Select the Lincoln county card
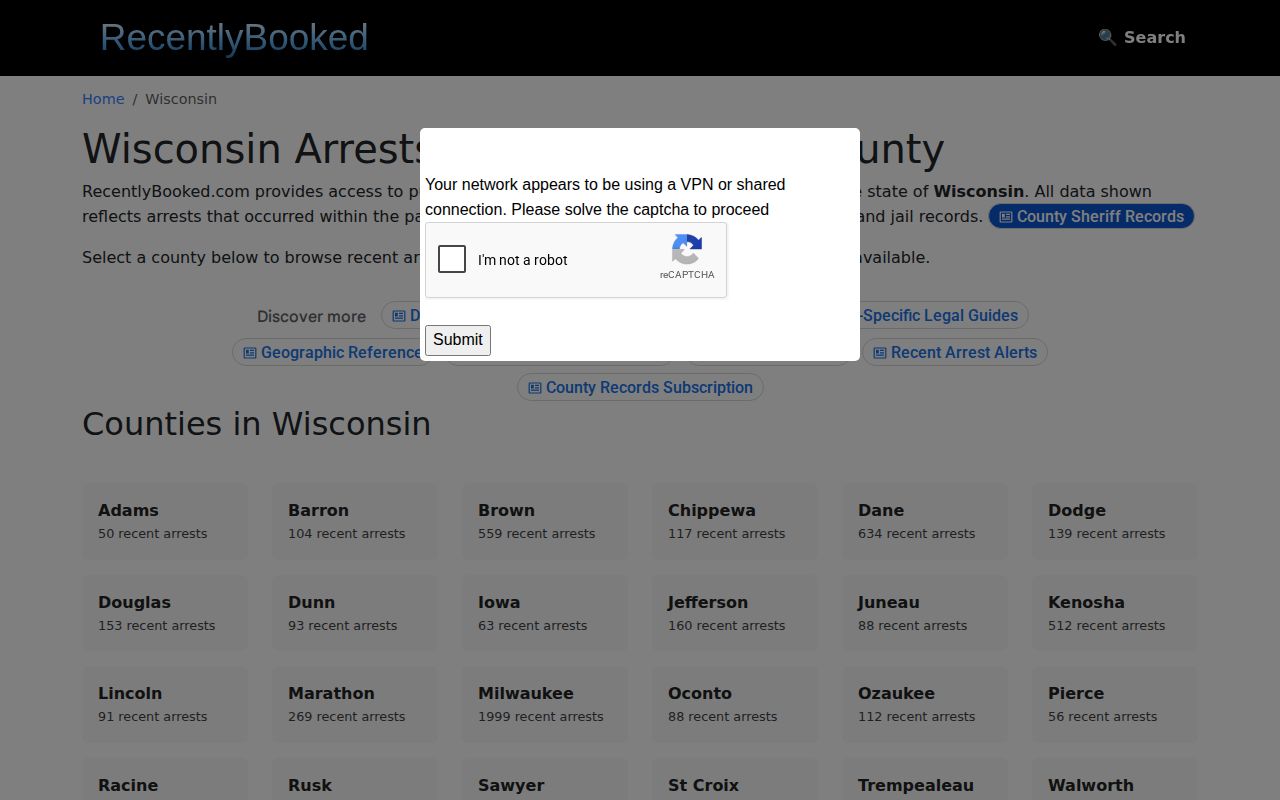 point(165,704)
